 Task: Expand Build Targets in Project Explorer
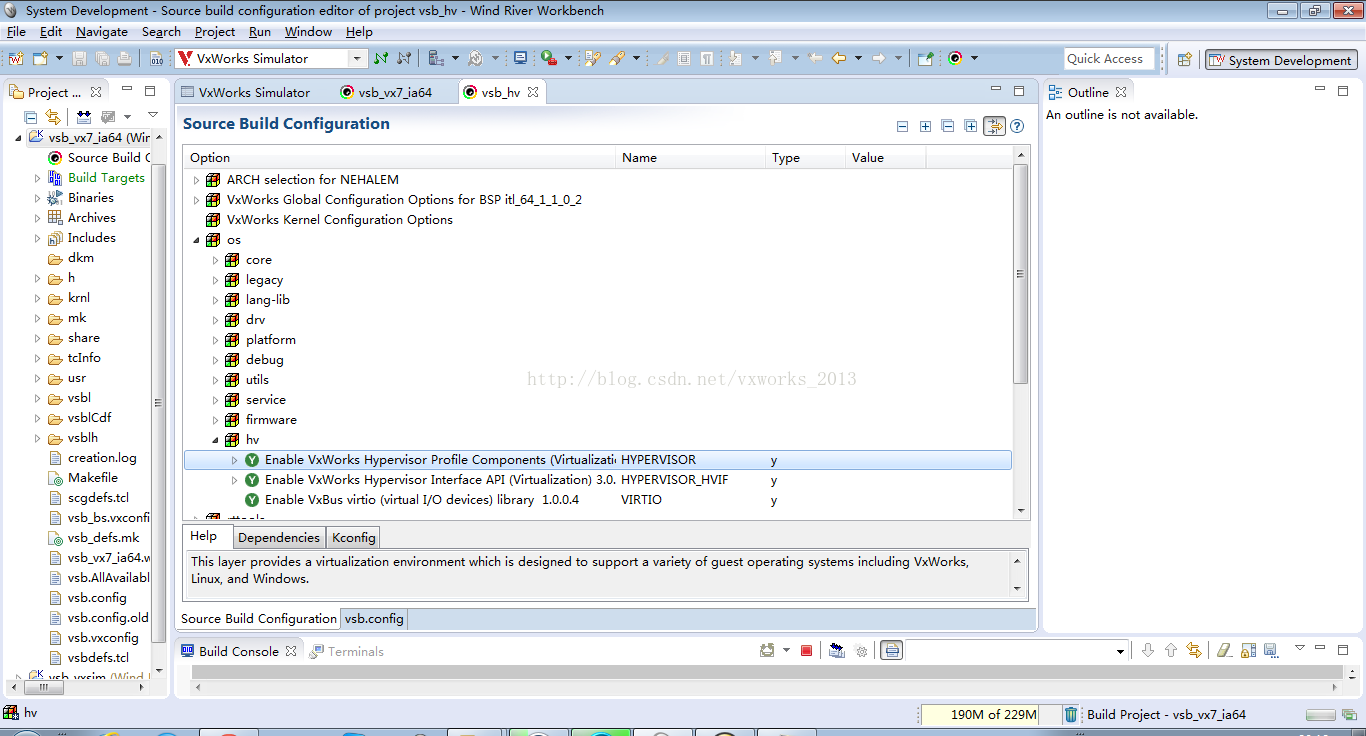tap(37, 178)
